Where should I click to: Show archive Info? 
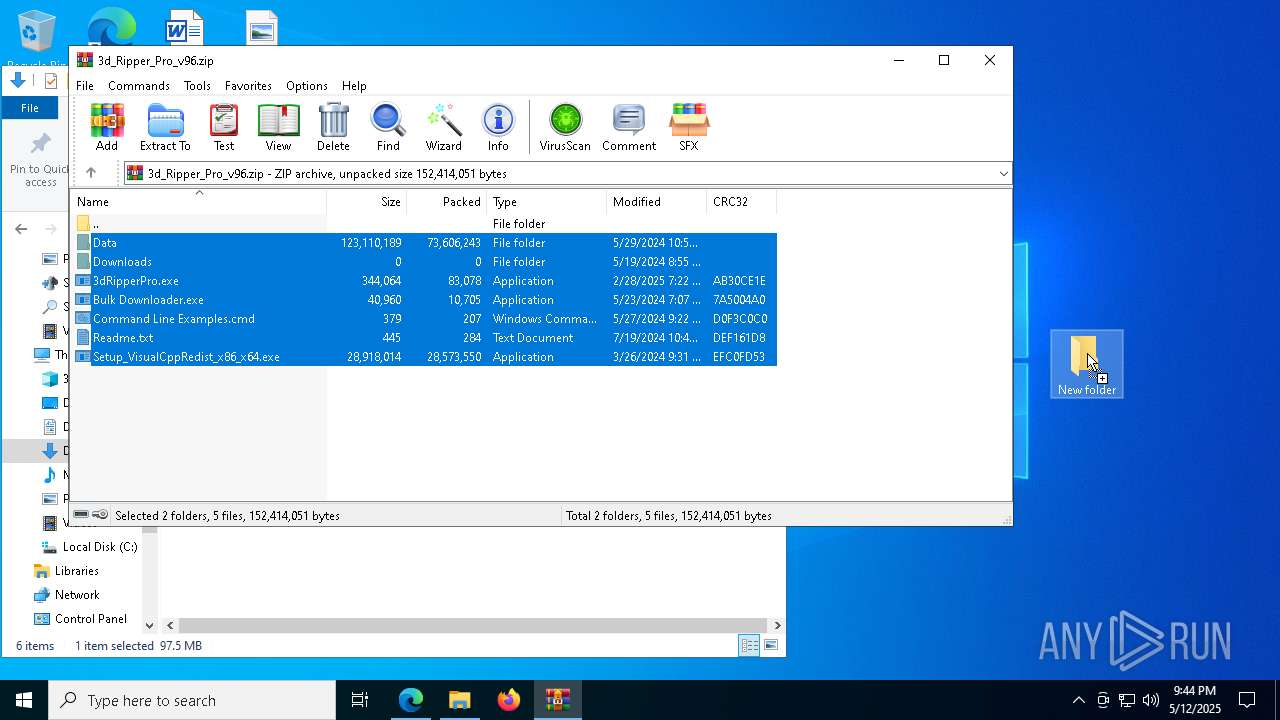(498, 127)
